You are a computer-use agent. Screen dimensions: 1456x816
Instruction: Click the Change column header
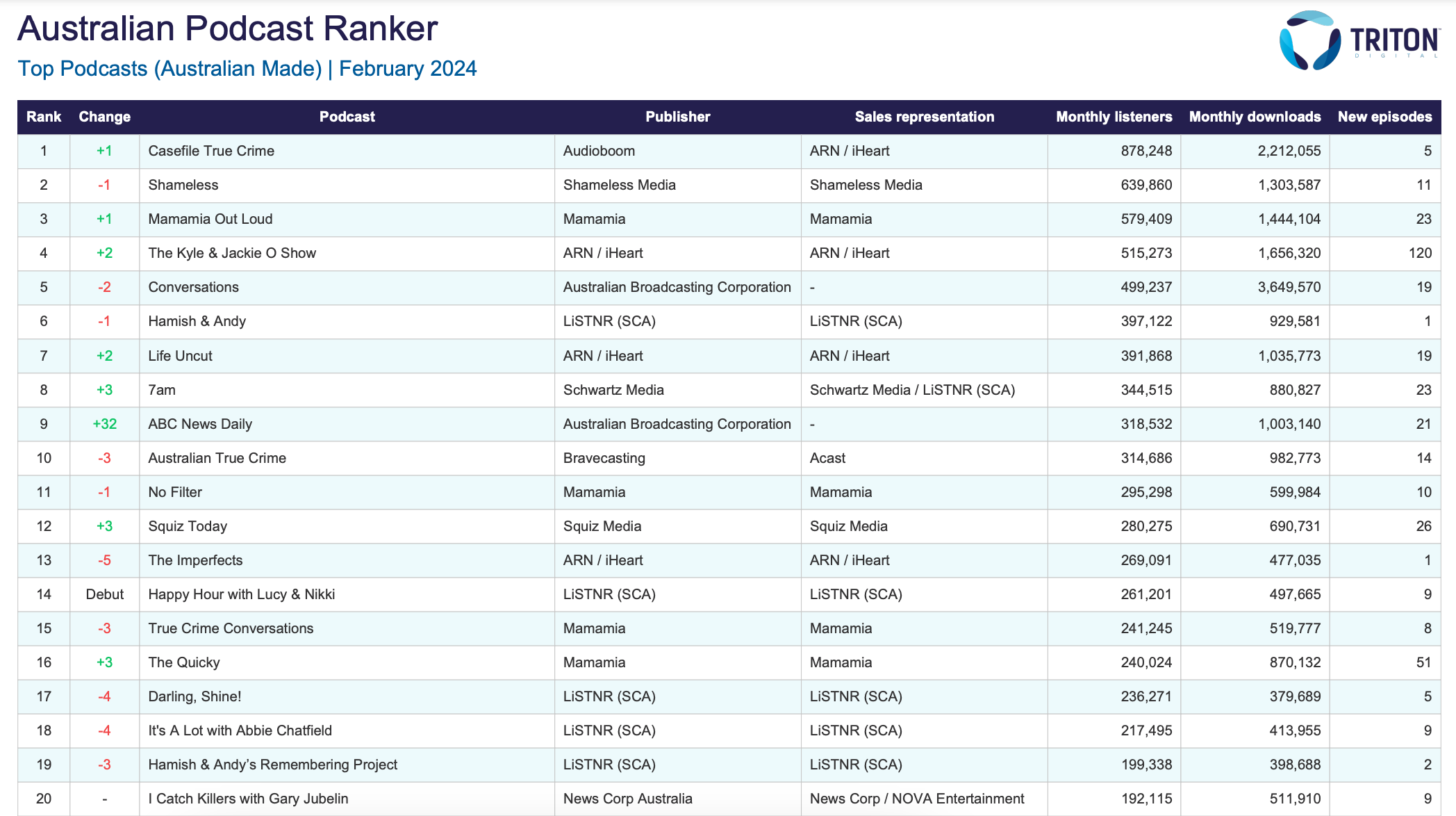click(x=105, y=117)
